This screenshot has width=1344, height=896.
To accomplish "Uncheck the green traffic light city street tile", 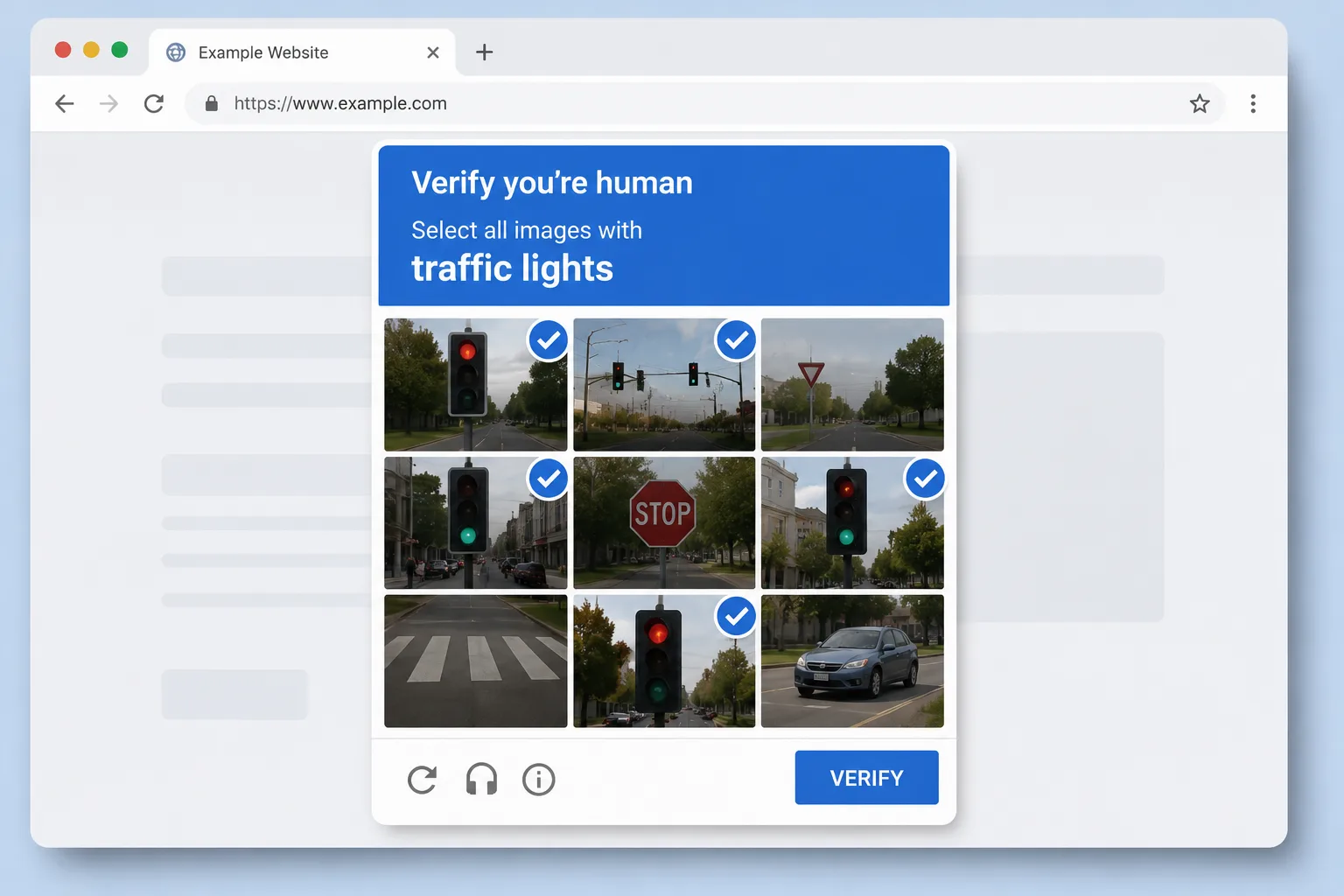I will tap(475, 522).
